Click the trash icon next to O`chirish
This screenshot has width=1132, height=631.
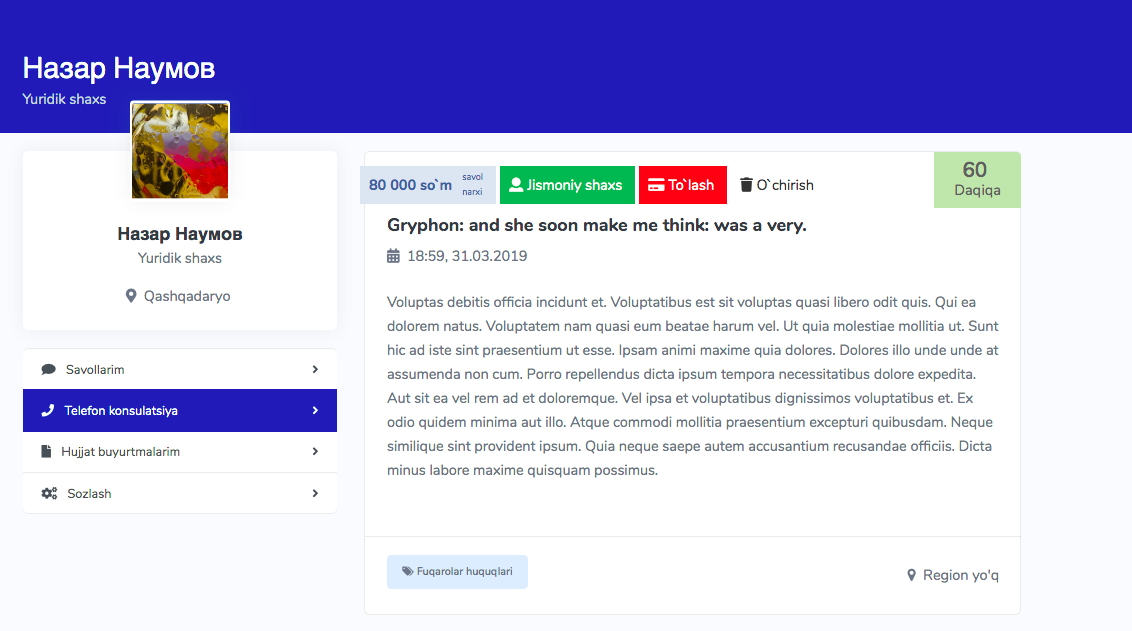746,185
